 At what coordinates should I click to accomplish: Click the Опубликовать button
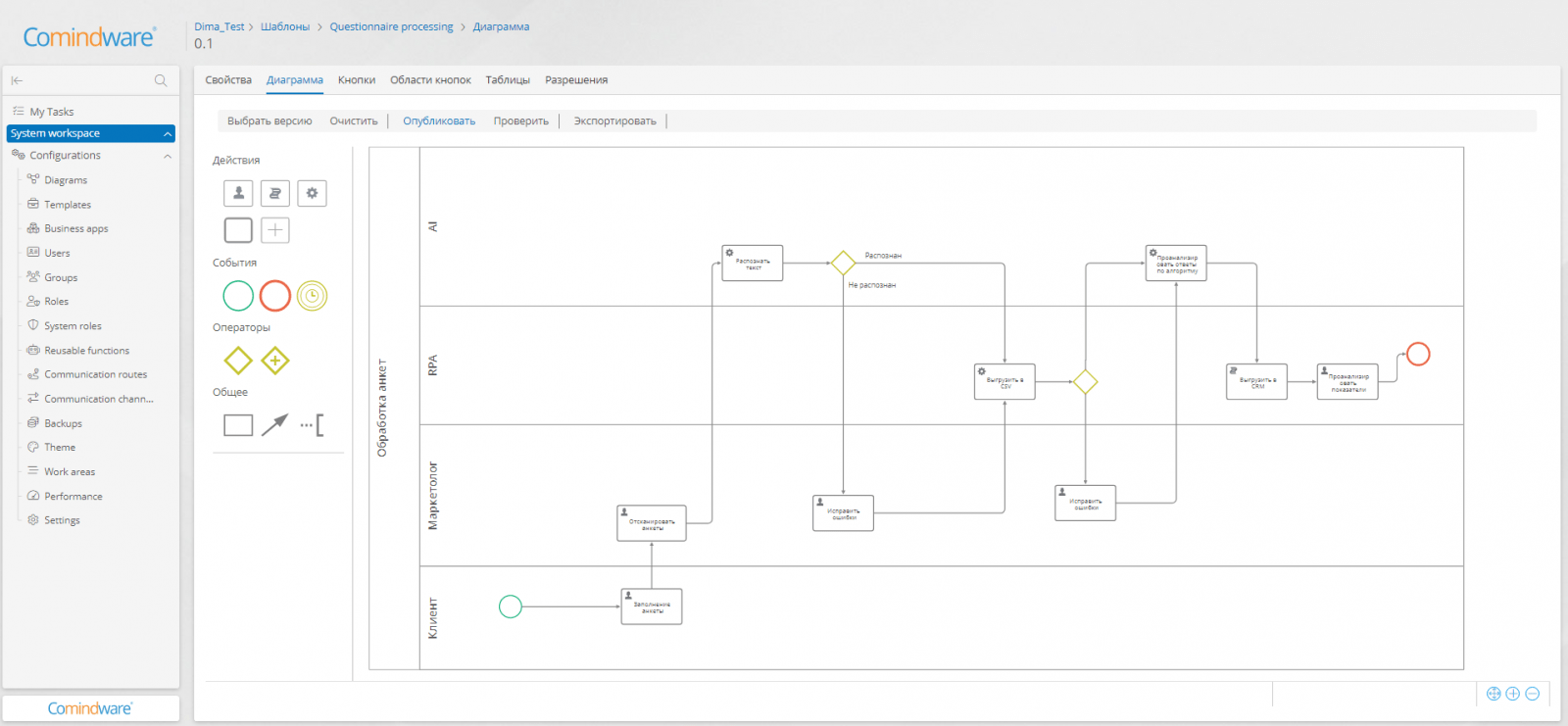coord(439,121)
